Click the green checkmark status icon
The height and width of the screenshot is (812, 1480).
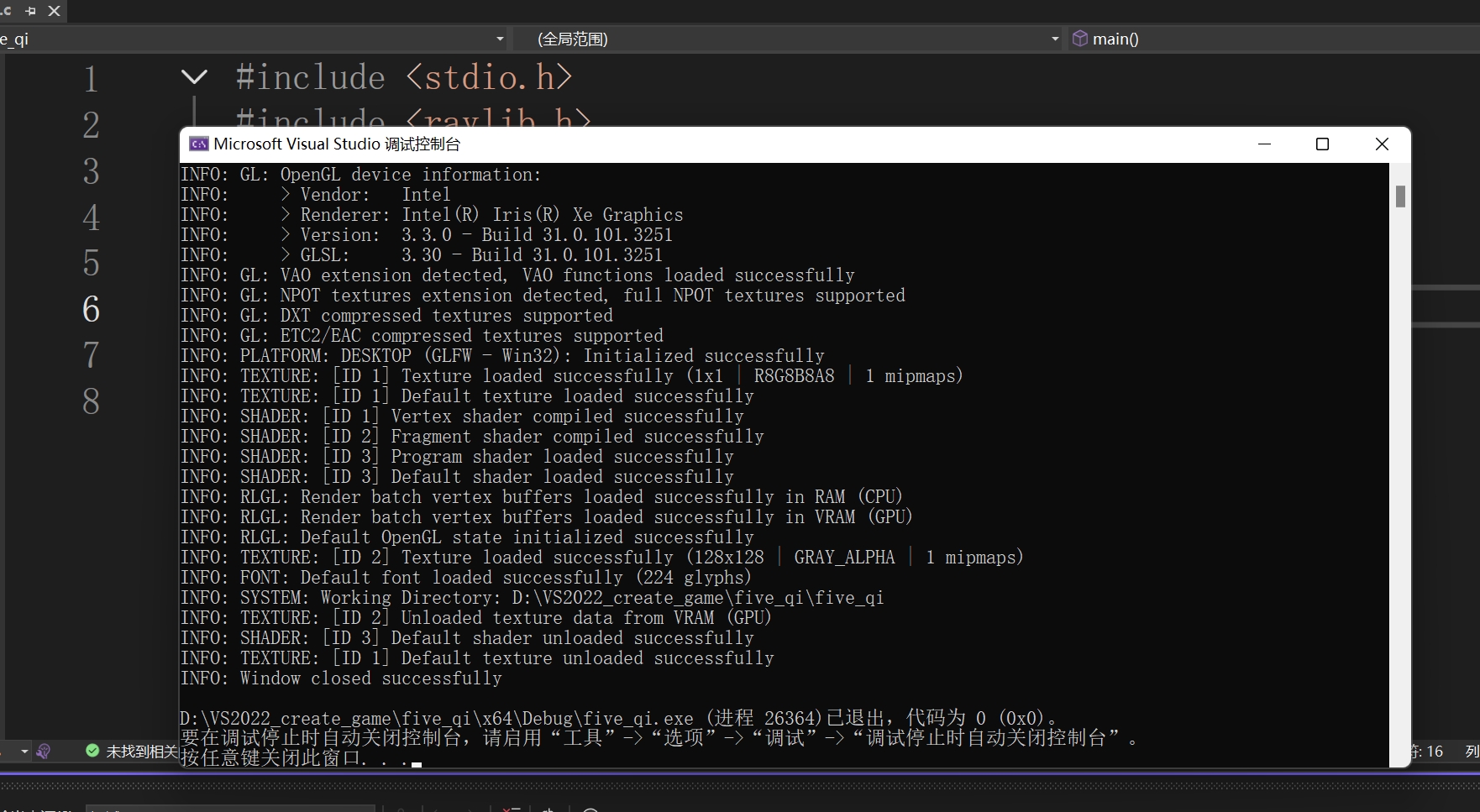coord(92,751)
